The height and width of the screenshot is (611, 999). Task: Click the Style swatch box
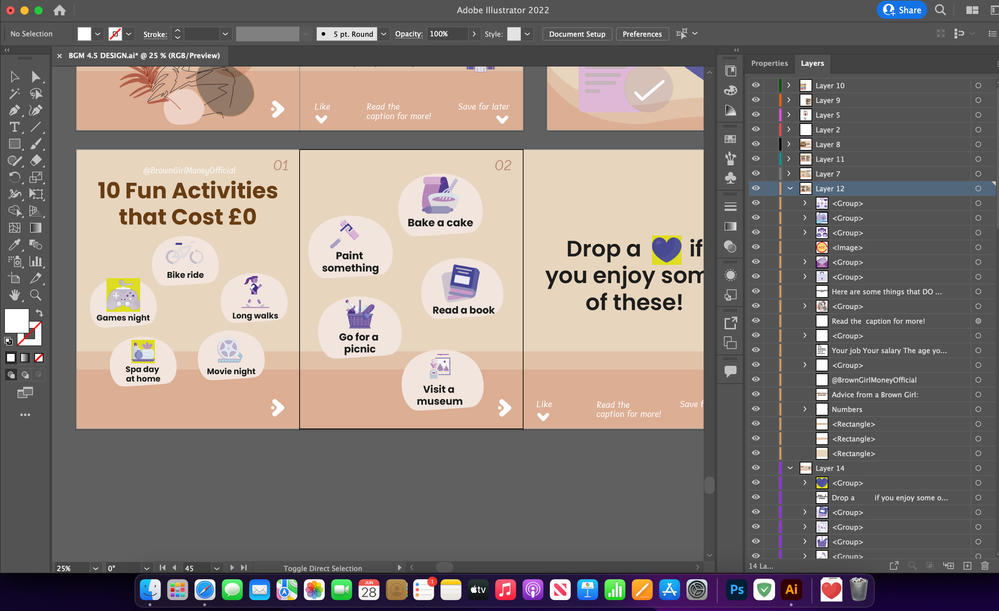(x=514, y=34)
